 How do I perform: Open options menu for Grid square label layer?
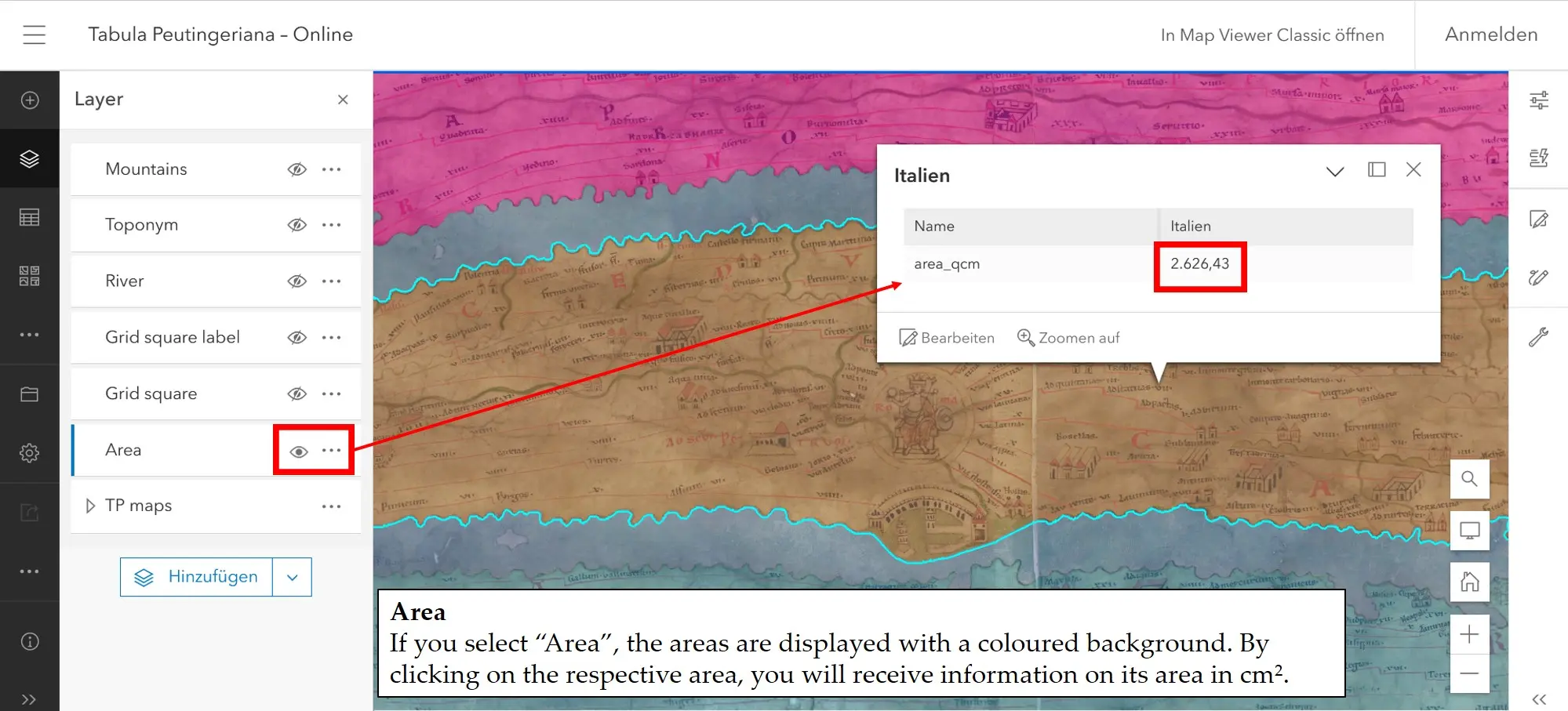coord(332,337)
